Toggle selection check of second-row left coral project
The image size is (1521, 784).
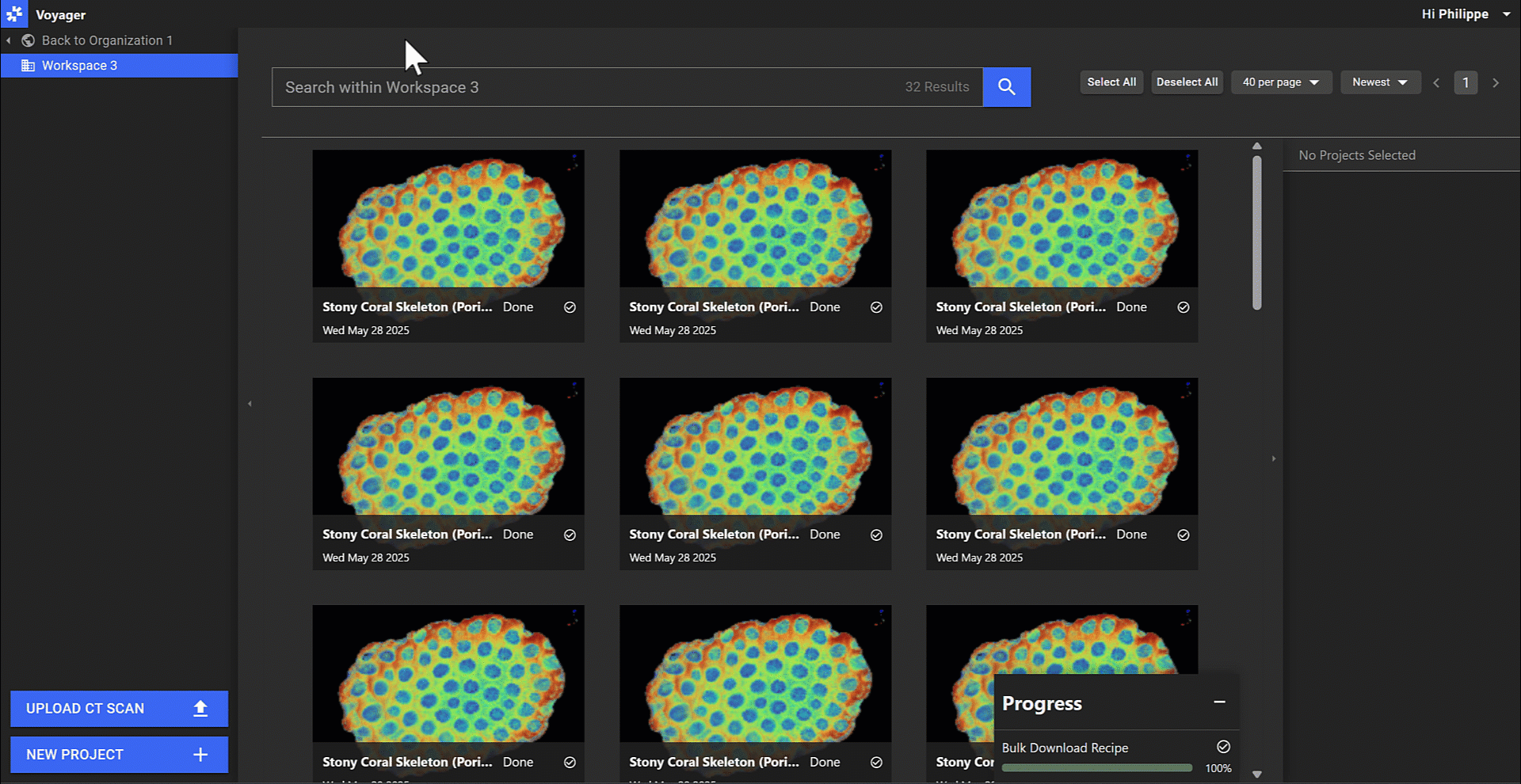coord(570,535)
